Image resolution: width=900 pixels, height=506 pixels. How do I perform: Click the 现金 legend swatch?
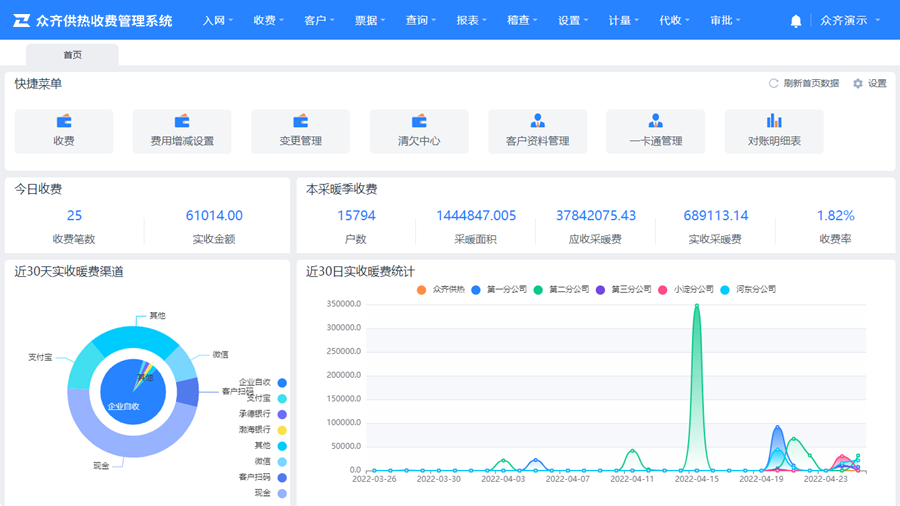coord(282,493)
